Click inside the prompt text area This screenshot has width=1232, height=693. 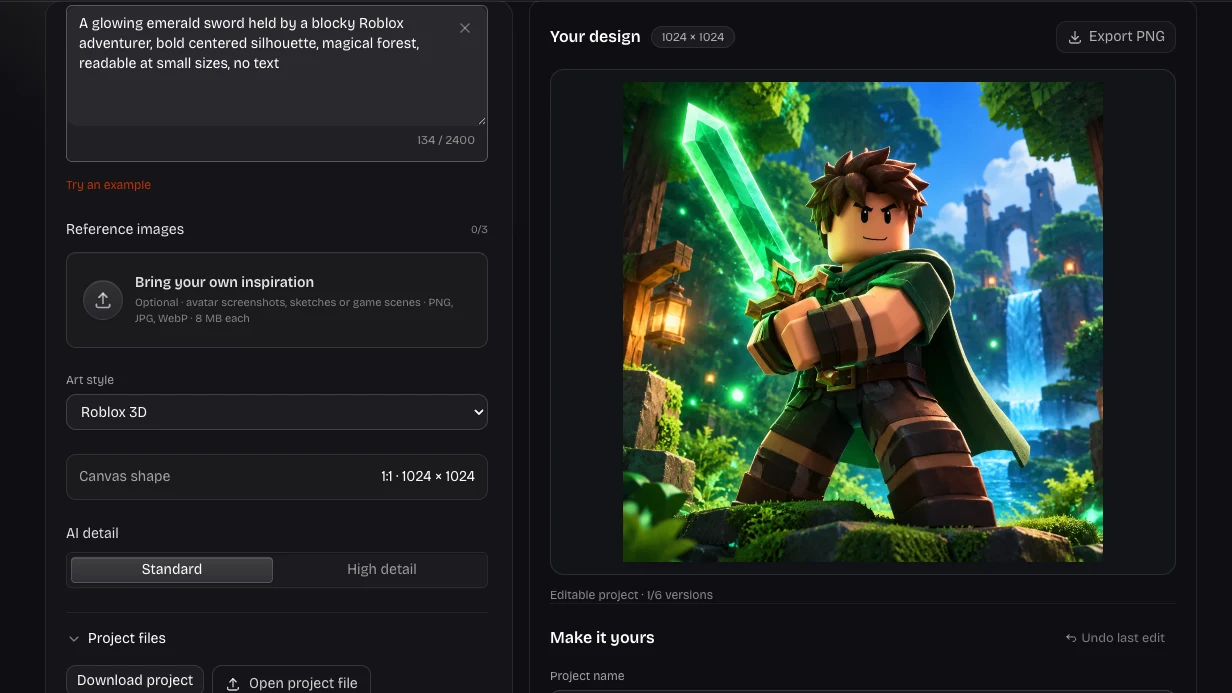tap(277, 66)
